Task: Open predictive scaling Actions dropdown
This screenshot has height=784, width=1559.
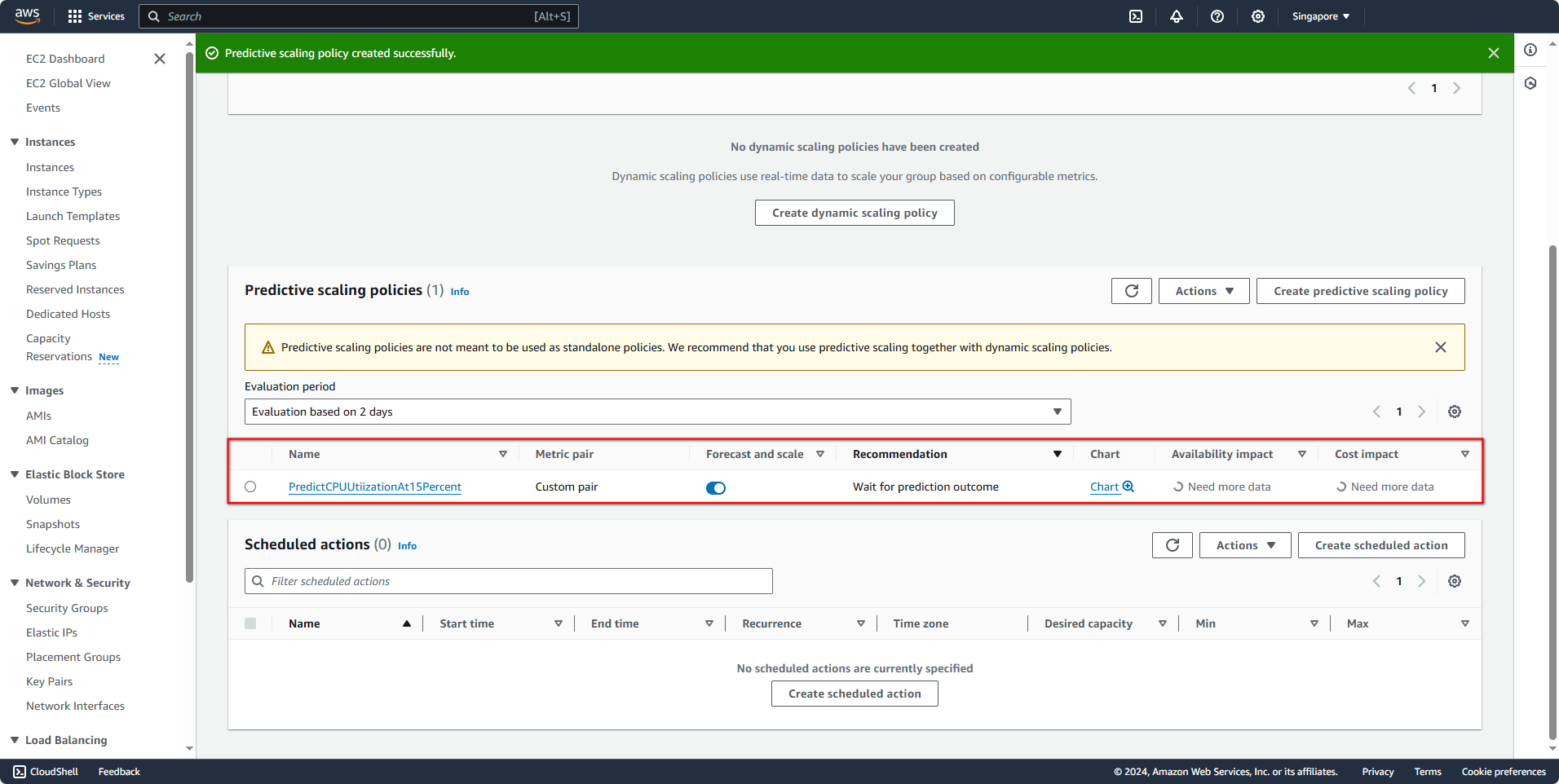Action: pos(1203,291)
